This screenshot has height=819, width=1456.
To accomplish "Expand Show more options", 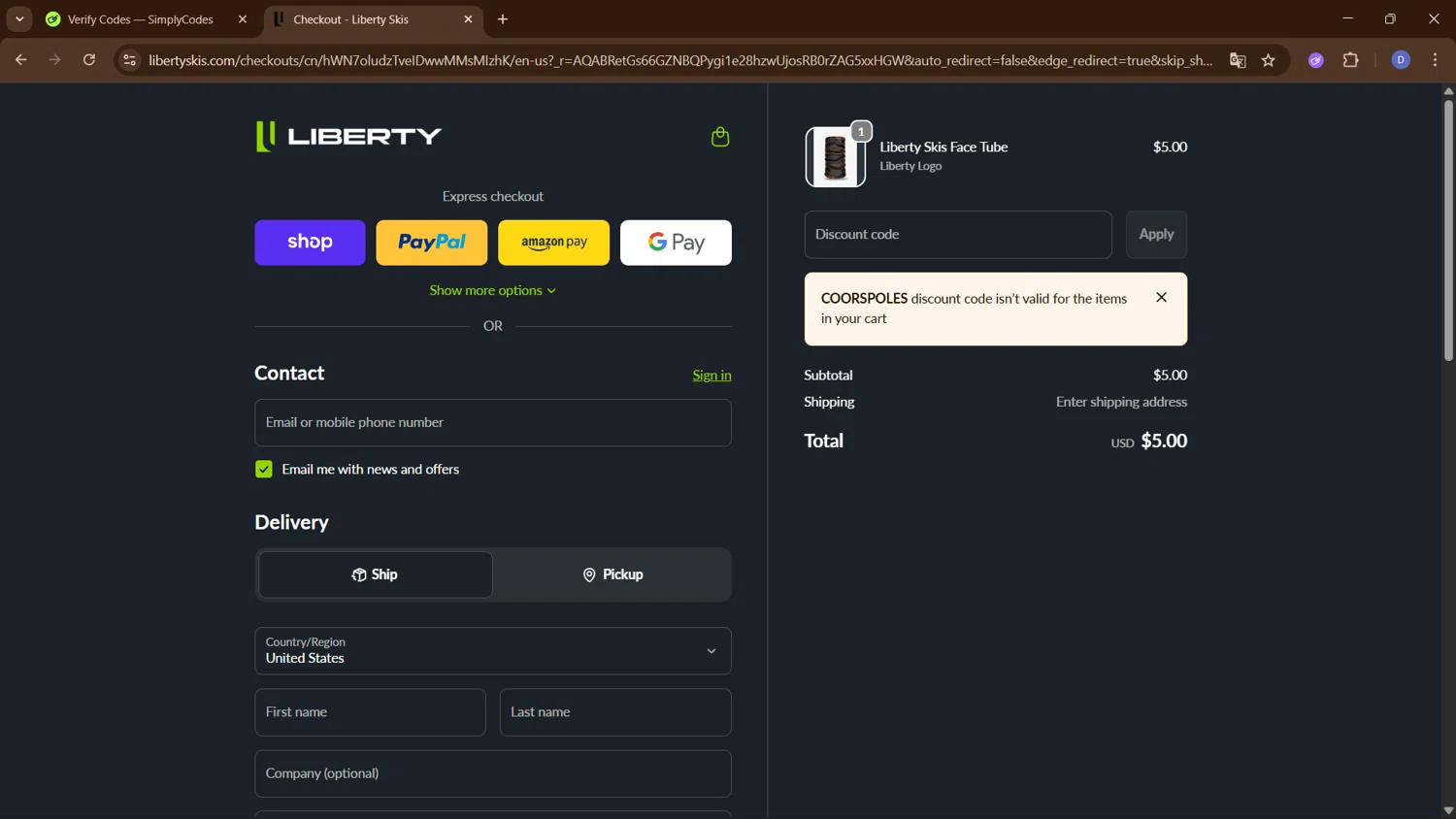I will (x=493, y=290).
